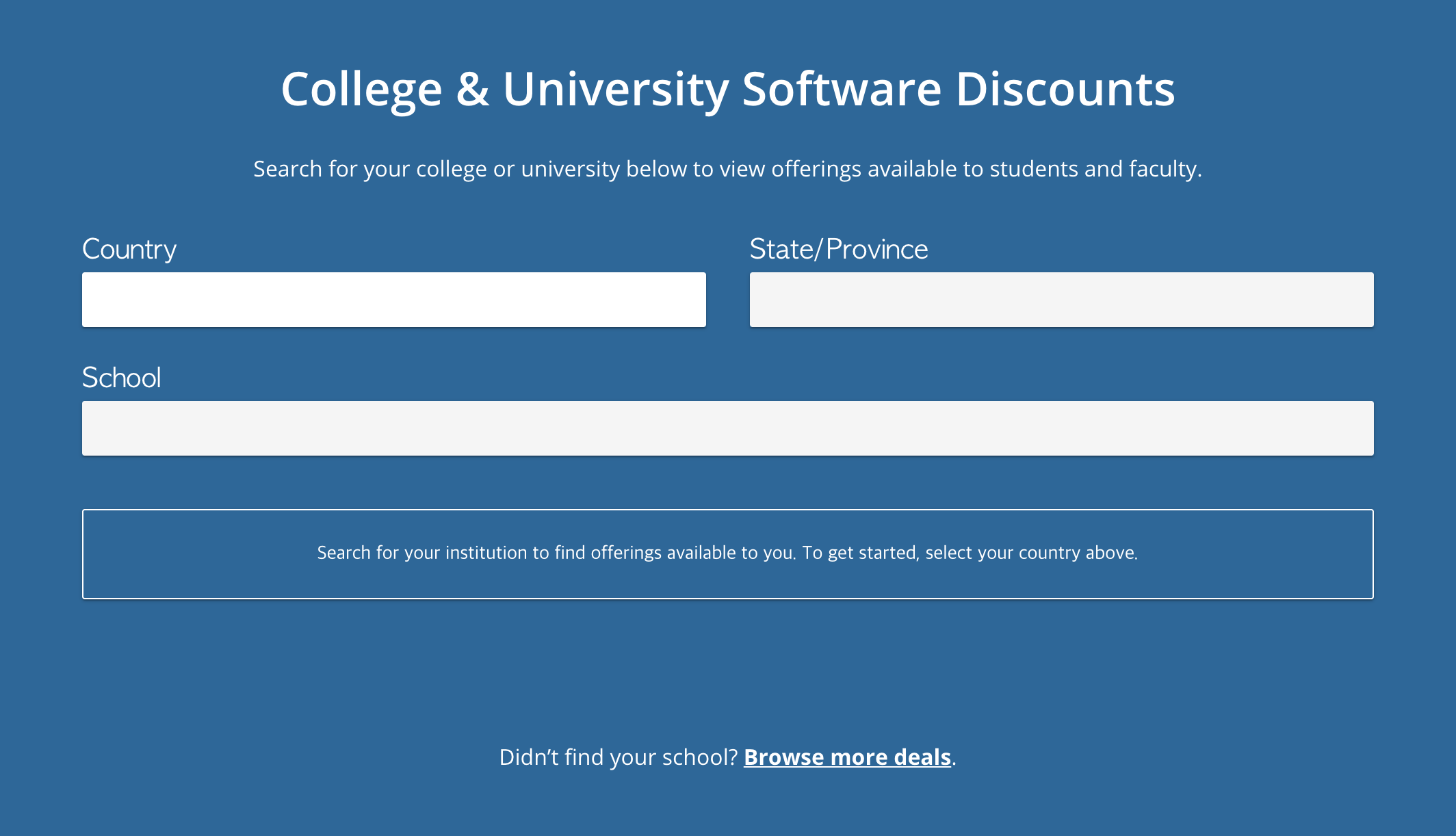Click "To get started, select your country above"

point(970,553)
